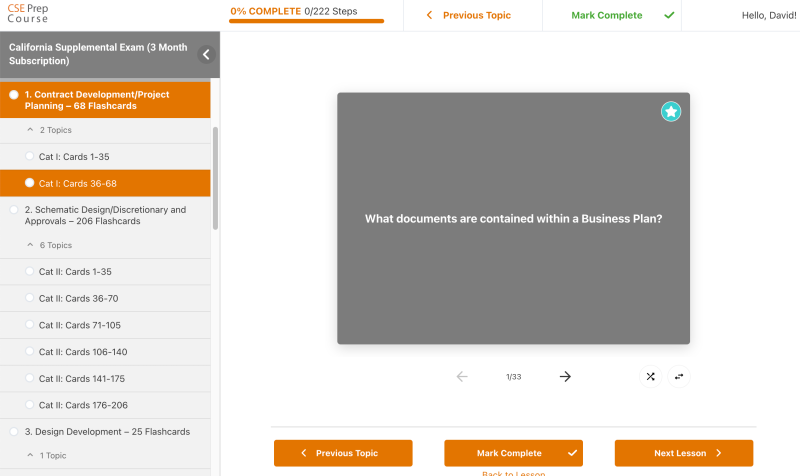Click the green checkmark in top bar
The width and height of the screenshot is (800, 476).
(669, 16)
